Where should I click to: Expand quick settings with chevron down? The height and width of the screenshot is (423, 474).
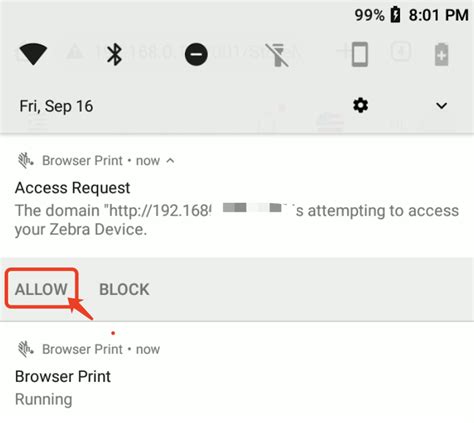pos(441,106)
